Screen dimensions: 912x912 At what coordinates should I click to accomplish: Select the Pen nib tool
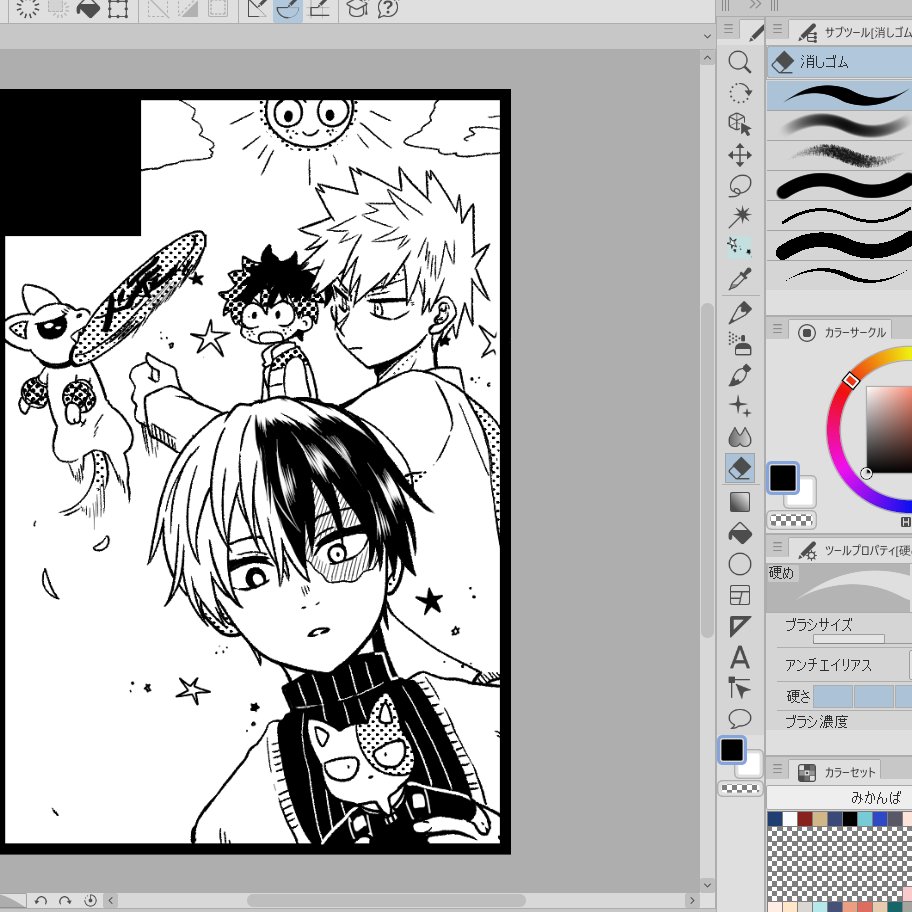tap(739, 313)
